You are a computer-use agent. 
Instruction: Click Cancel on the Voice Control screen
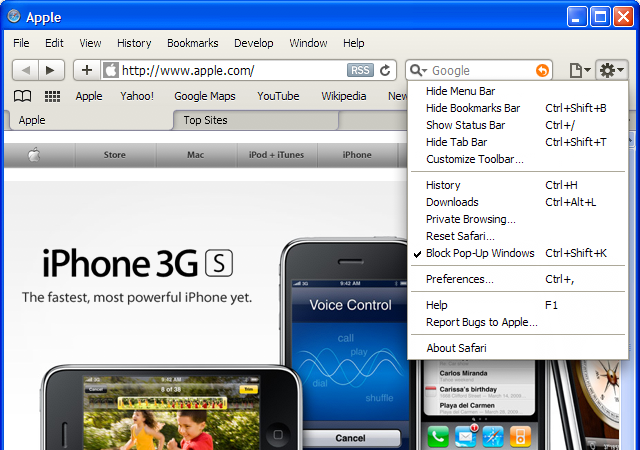[x=351, y=438]
